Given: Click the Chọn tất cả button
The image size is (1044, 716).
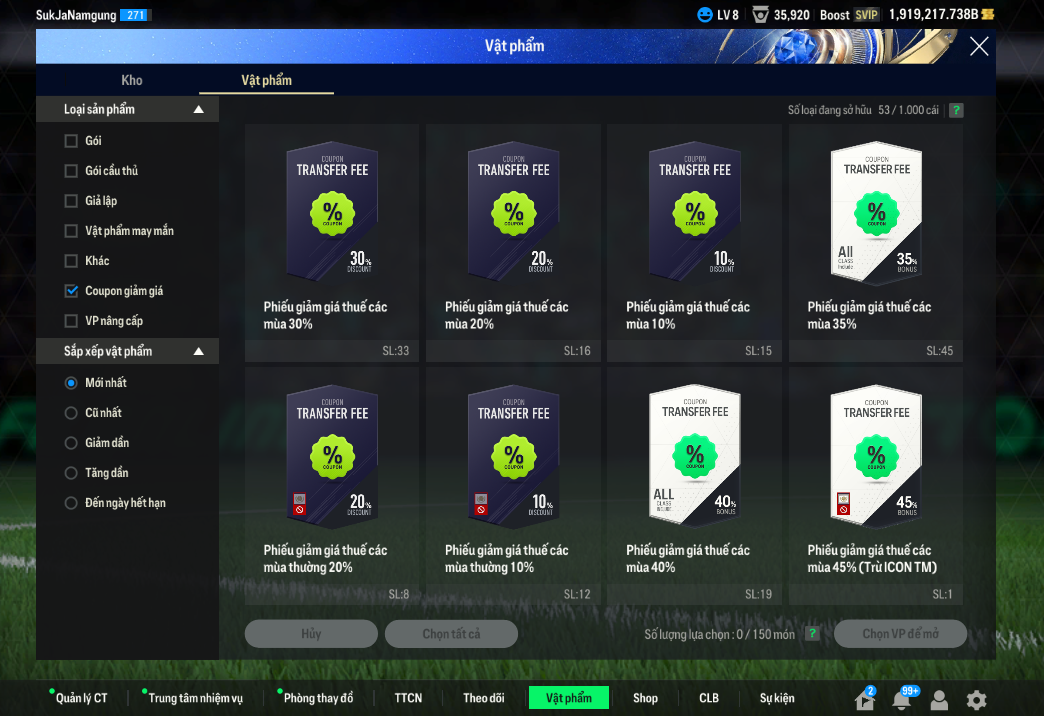Looking at the screenshot, I should click(451, 634).
